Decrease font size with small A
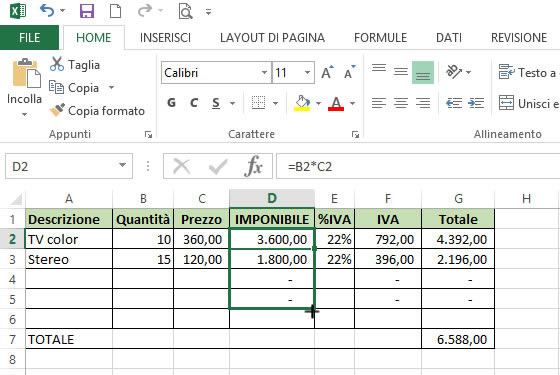This screenshot has width=560, height=375. coord(349,72)
